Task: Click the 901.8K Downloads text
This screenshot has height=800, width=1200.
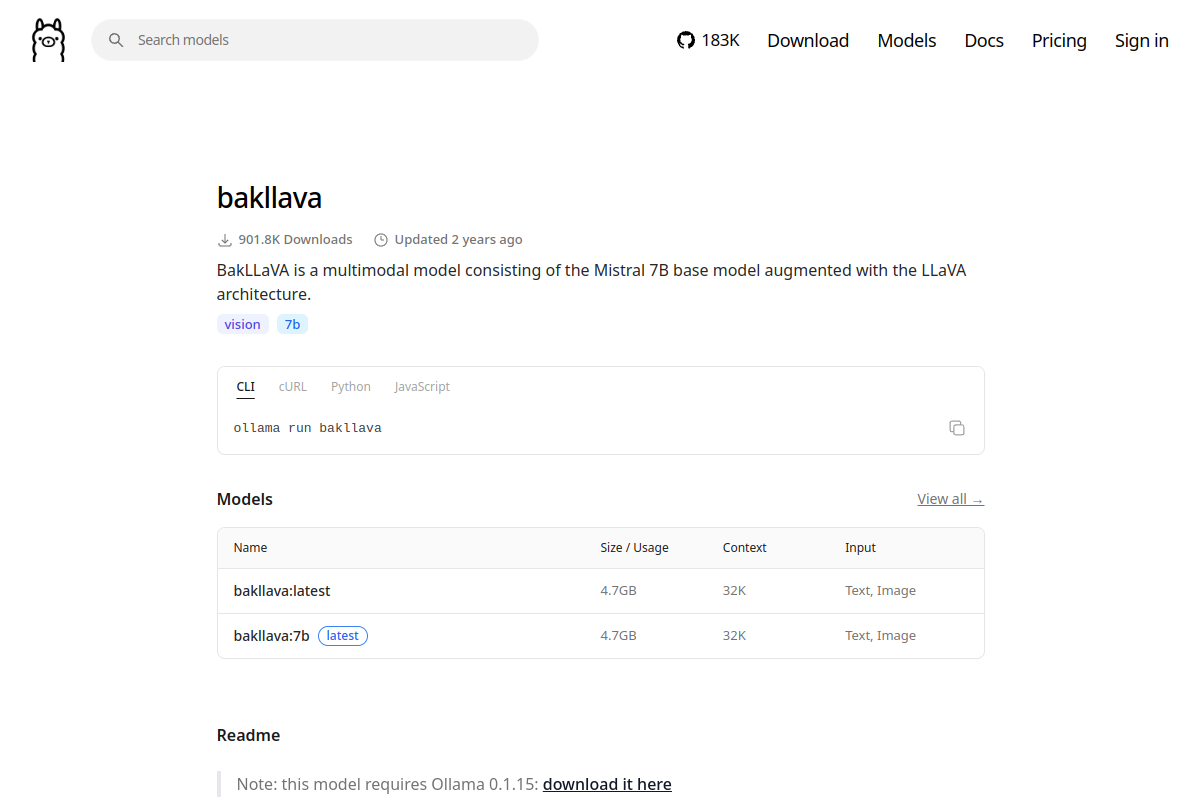Action: point(295,240)
